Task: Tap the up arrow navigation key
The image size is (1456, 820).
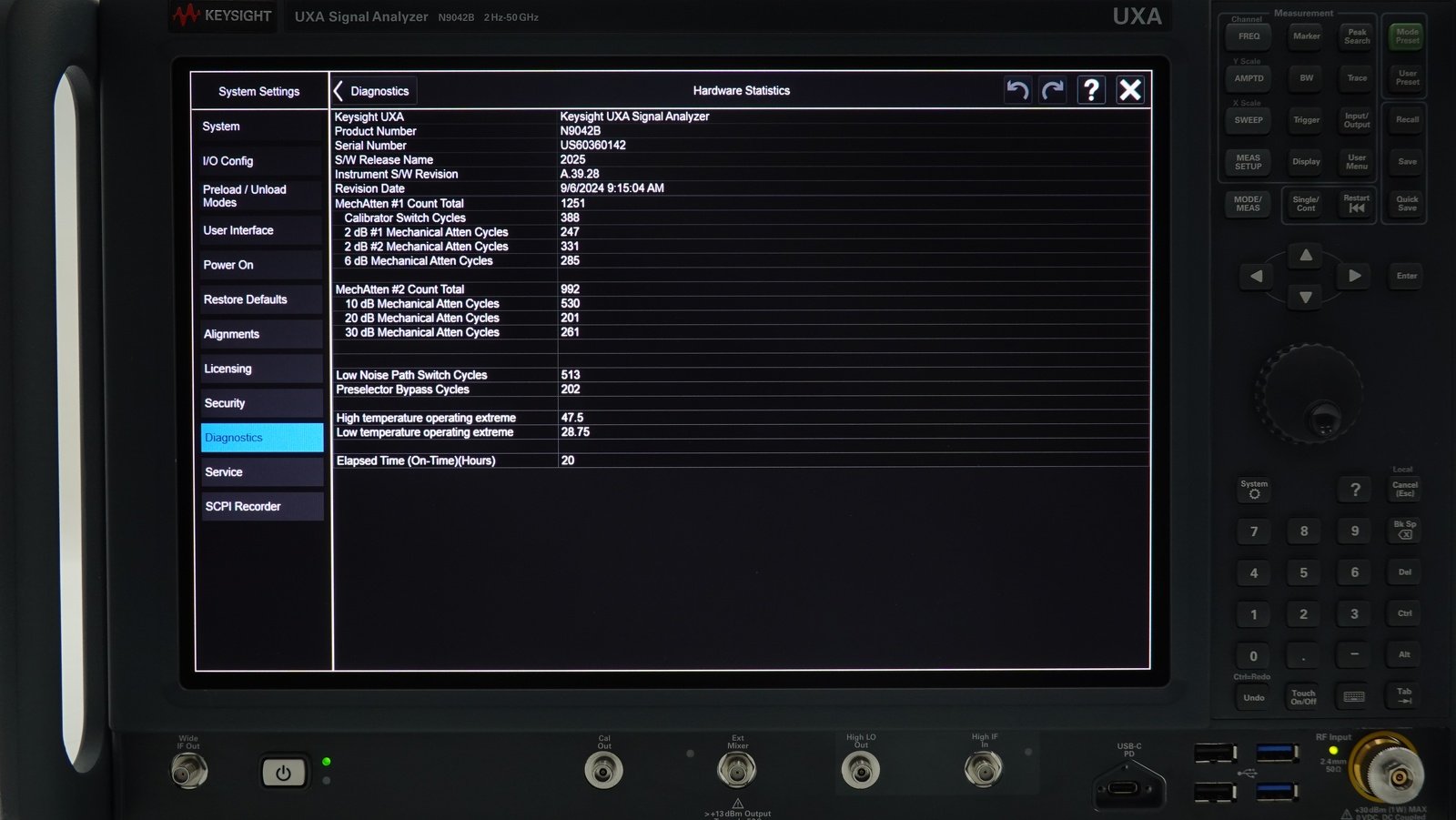Action: pyautogui.click(x=1306, y=256)
